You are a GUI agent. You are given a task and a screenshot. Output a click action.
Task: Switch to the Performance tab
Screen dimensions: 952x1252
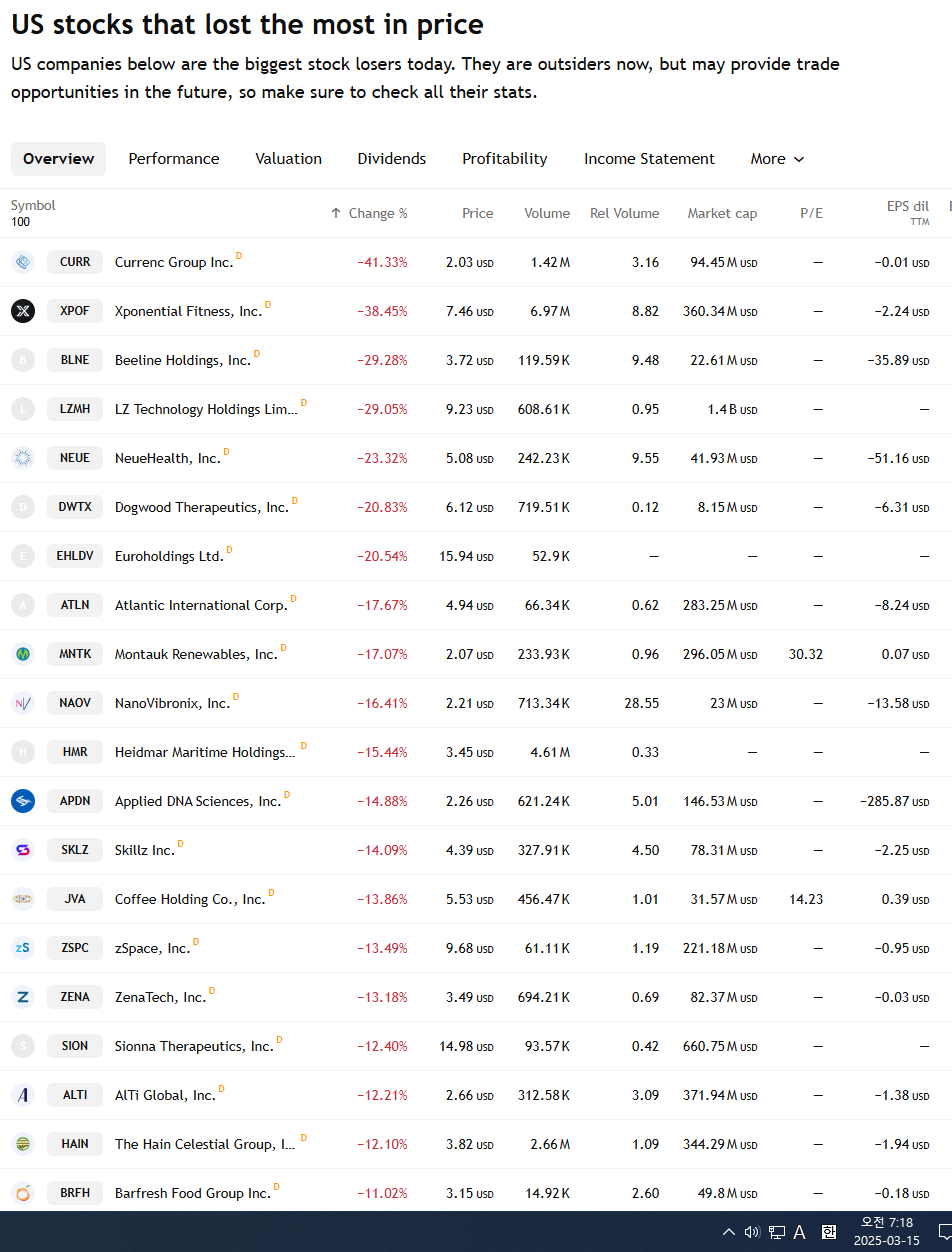click(174, 159)
